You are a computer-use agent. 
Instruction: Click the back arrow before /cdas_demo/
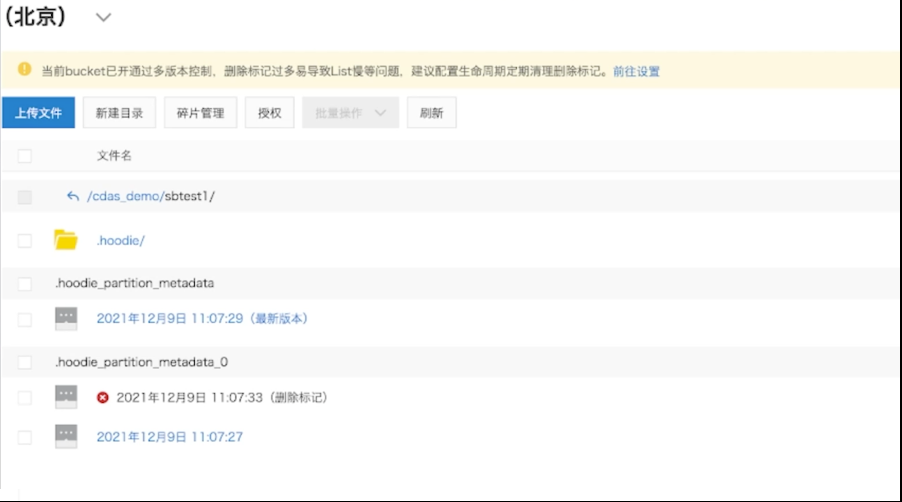click(72, 196)
